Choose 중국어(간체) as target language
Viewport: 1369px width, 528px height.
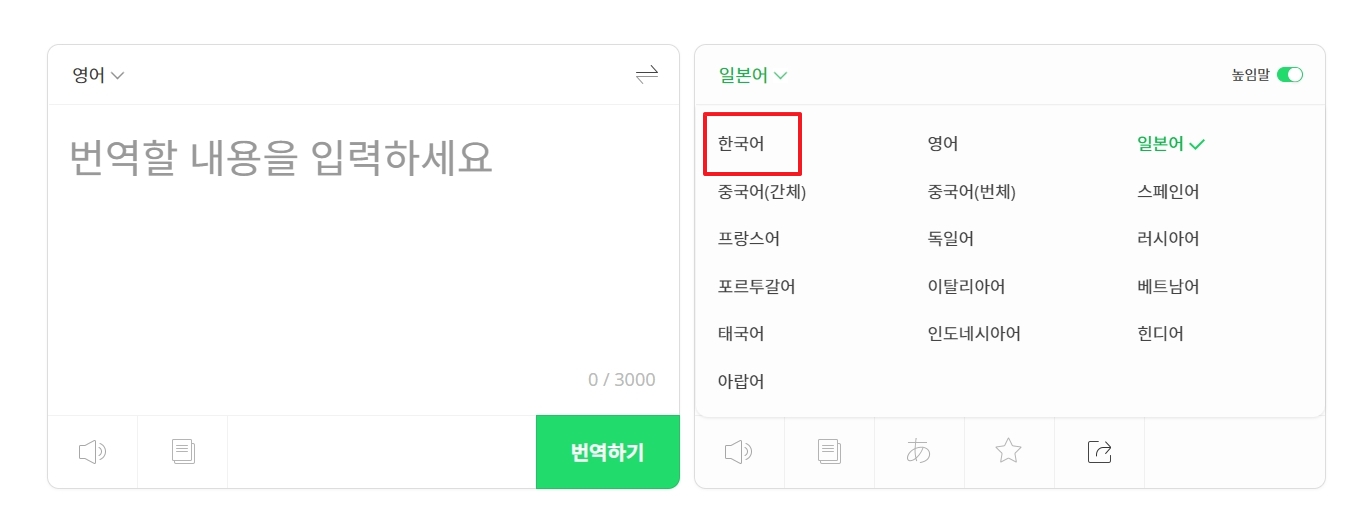tap(762, 192)
